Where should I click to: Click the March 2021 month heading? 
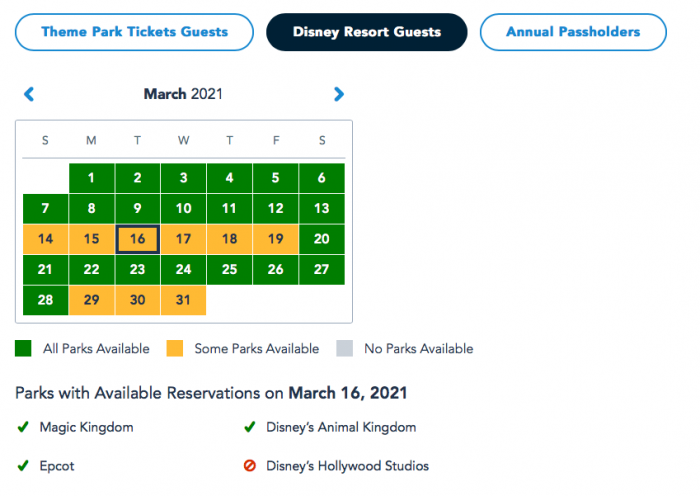(x=183, y=94)
